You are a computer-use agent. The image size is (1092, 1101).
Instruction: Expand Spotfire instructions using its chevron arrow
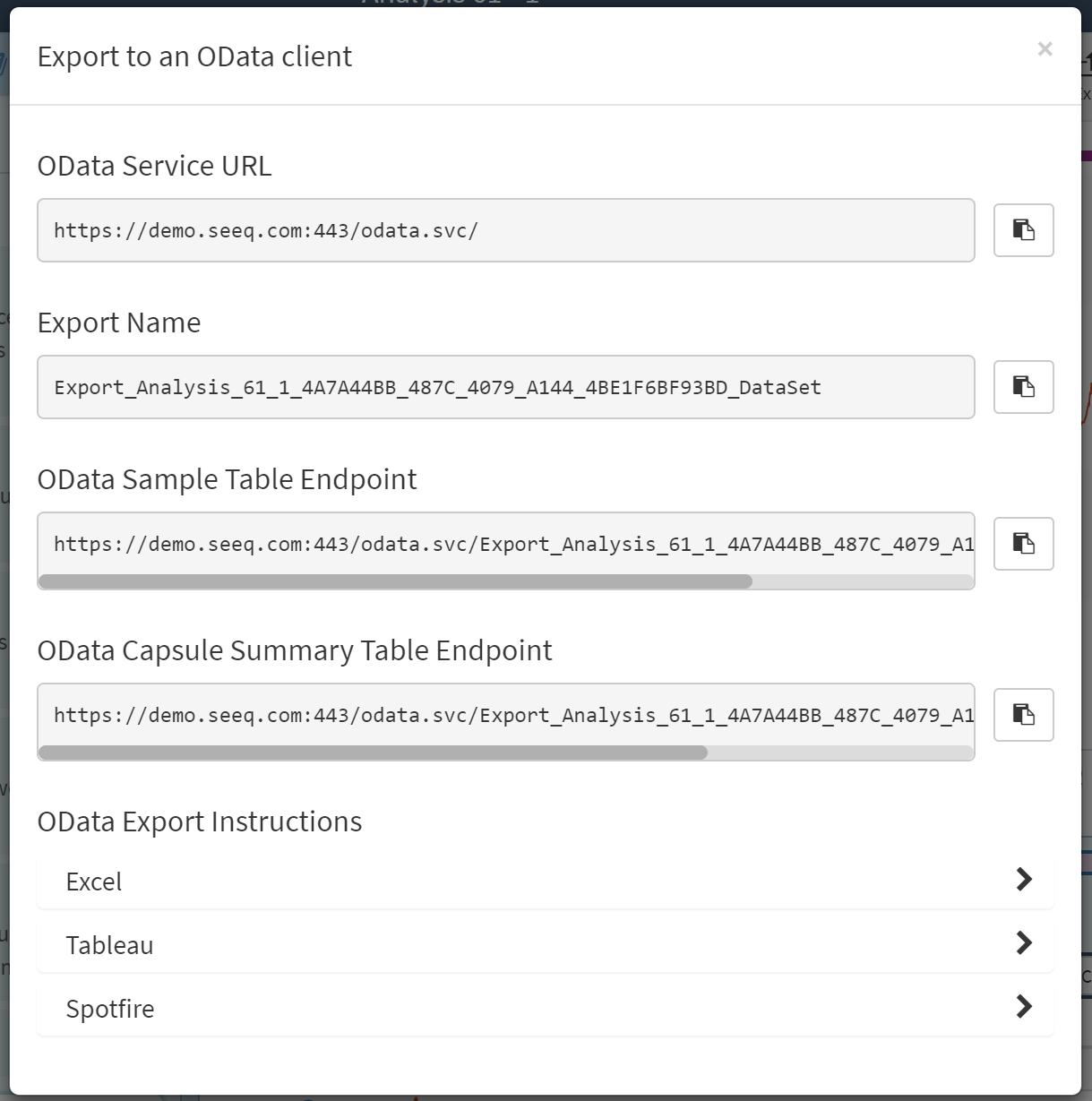pos(1024,1007)
